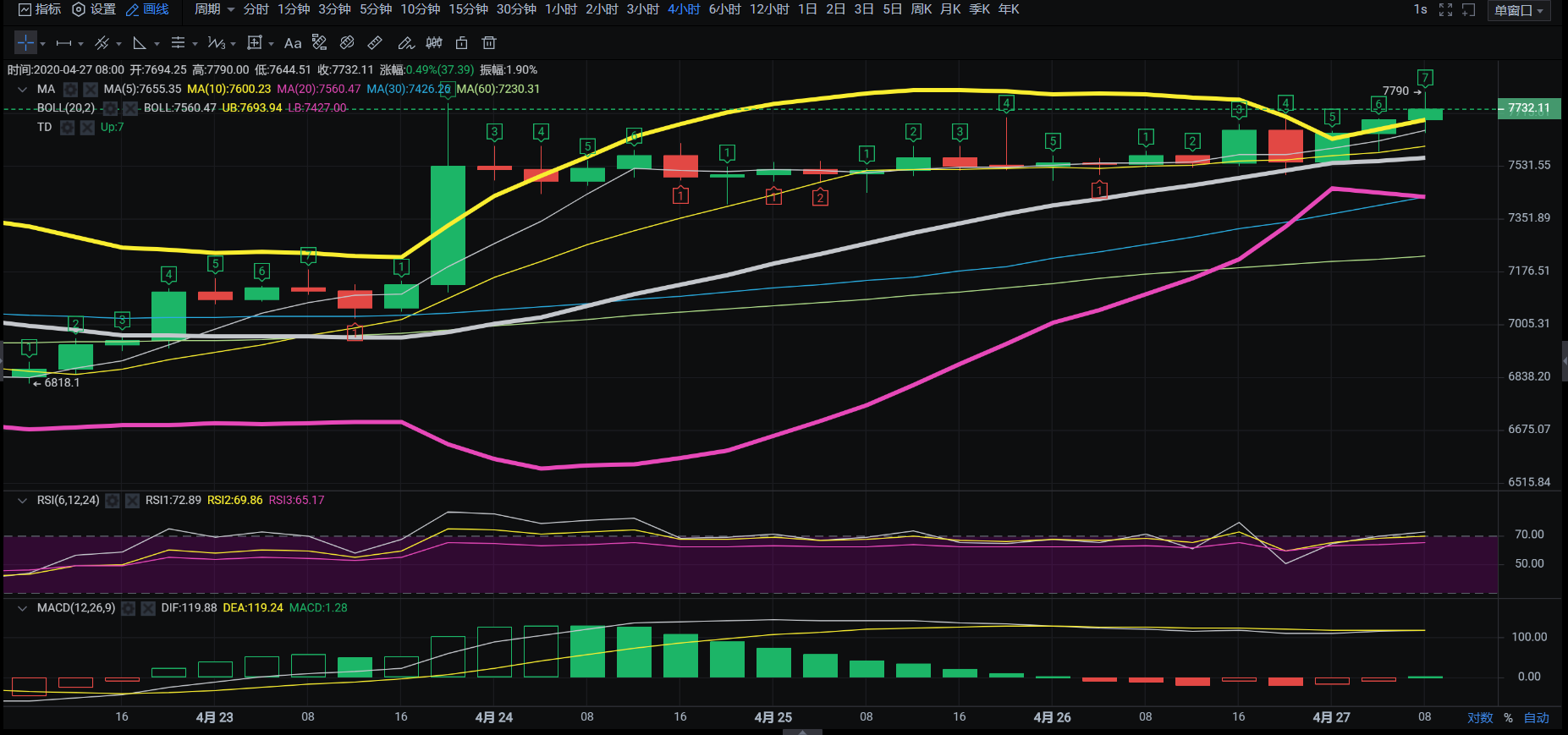Image resolution: width=1568 pixels, height=735 pixels.
Task: Open MACD(12,26,9) settings gear
Action: (128, 608)
